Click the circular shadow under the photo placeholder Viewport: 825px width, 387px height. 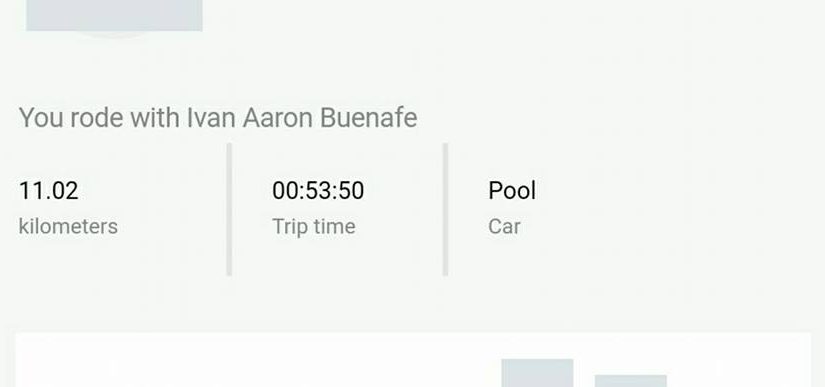click(x=114, y=34)
